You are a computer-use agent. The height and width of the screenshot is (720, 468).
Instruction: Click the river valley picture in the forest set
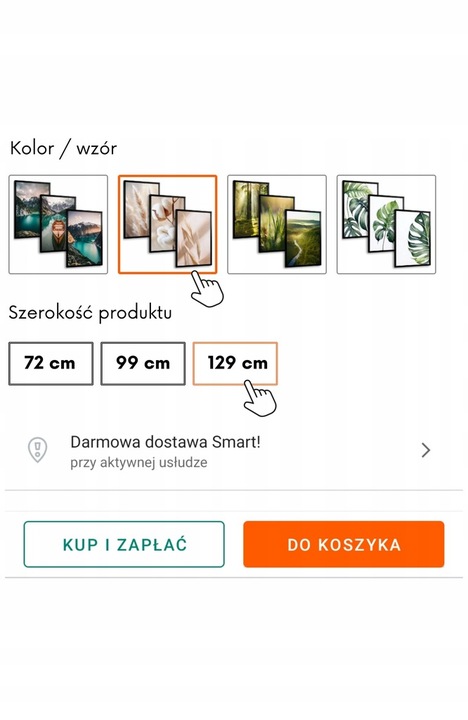click(303, 238)
